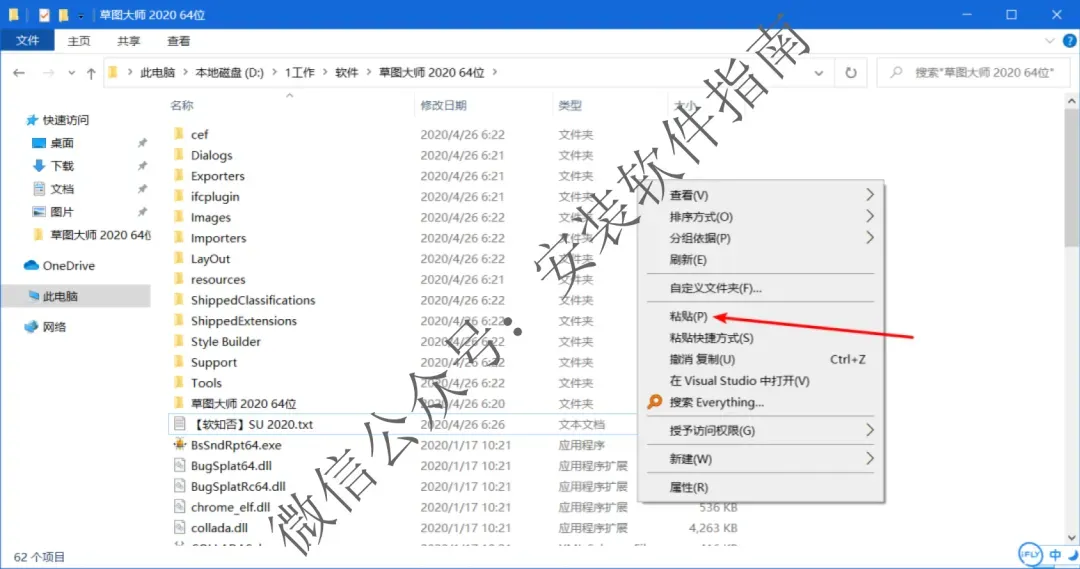
Task: Open the cef folder icon
Action: (179, 134)
